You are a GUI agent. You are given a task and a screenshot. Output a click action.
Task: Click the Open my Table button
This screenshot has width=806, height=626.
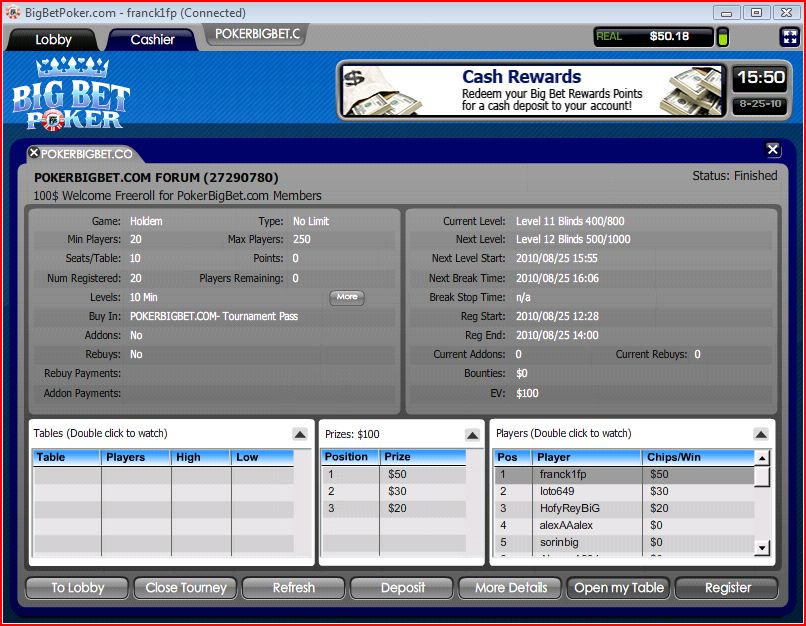click(618, 587)
